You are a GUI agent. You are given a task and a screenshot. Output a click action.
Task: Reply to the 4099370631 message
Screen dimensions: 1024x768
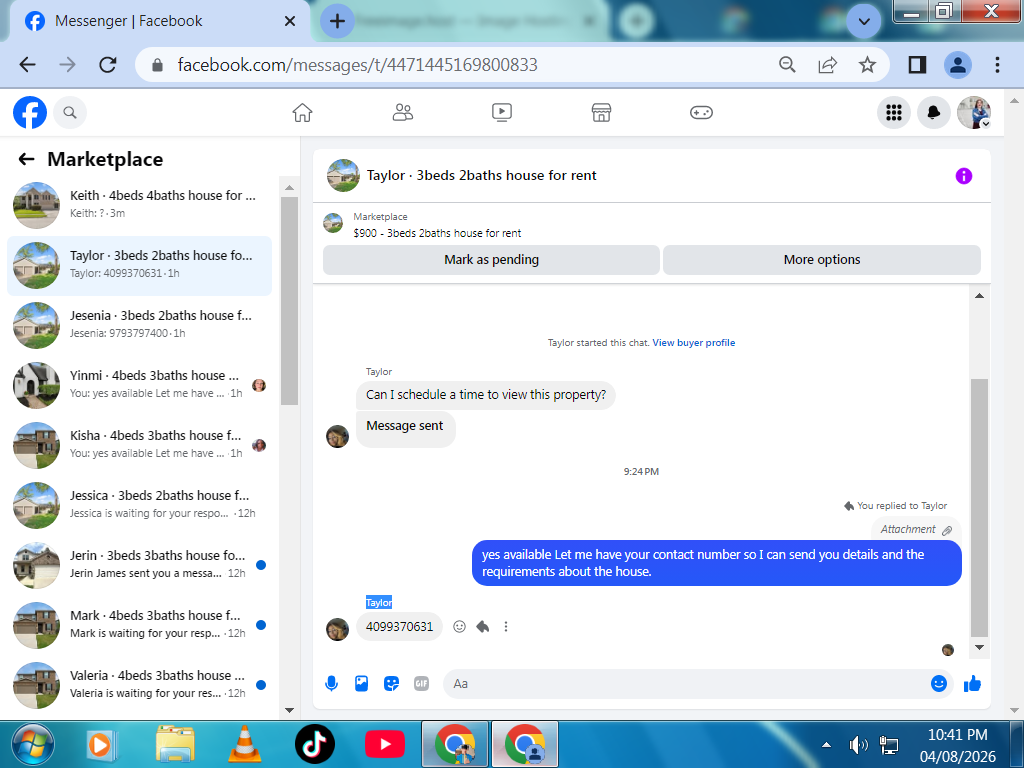tap(483, 627)
